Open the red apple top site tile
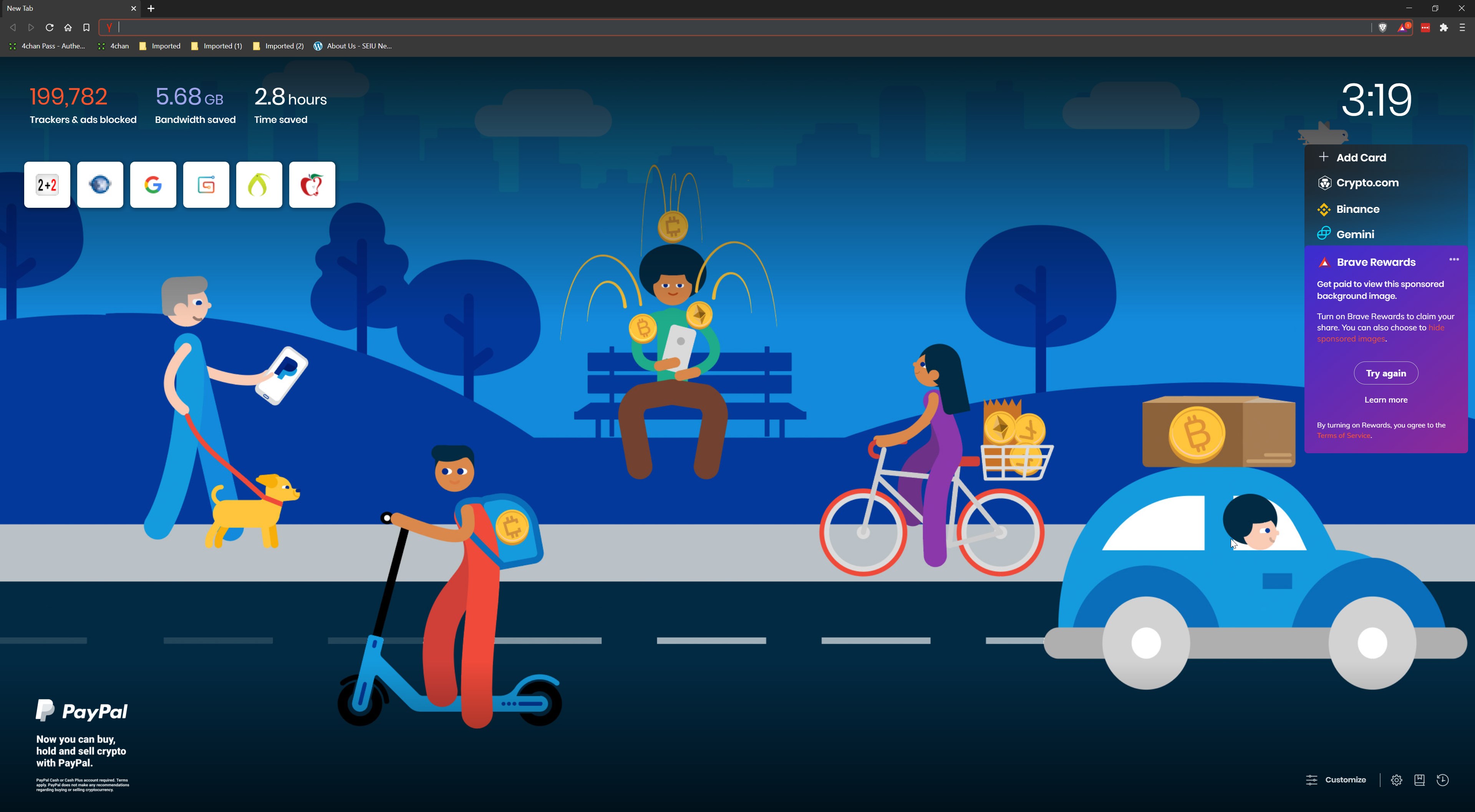The image size is (1475, 812). click(x=312, y=184)
